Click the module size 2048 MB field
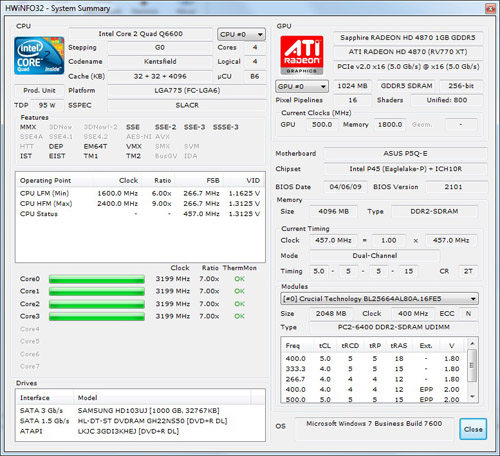Viewport: 500px width, 456px height. (x=331, y=314)
